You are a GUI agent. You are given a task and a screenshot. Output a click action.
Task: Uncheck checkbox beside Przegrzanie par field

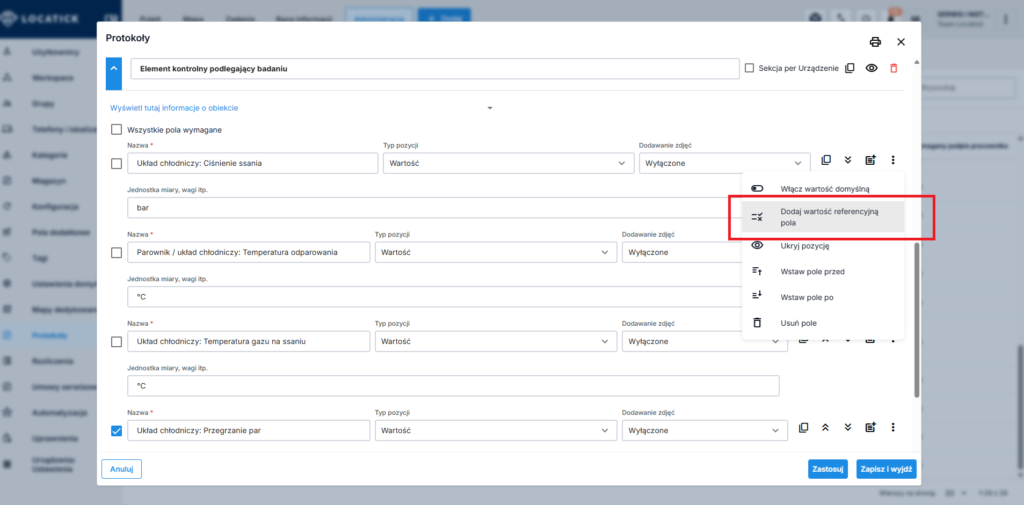[116, 431]
